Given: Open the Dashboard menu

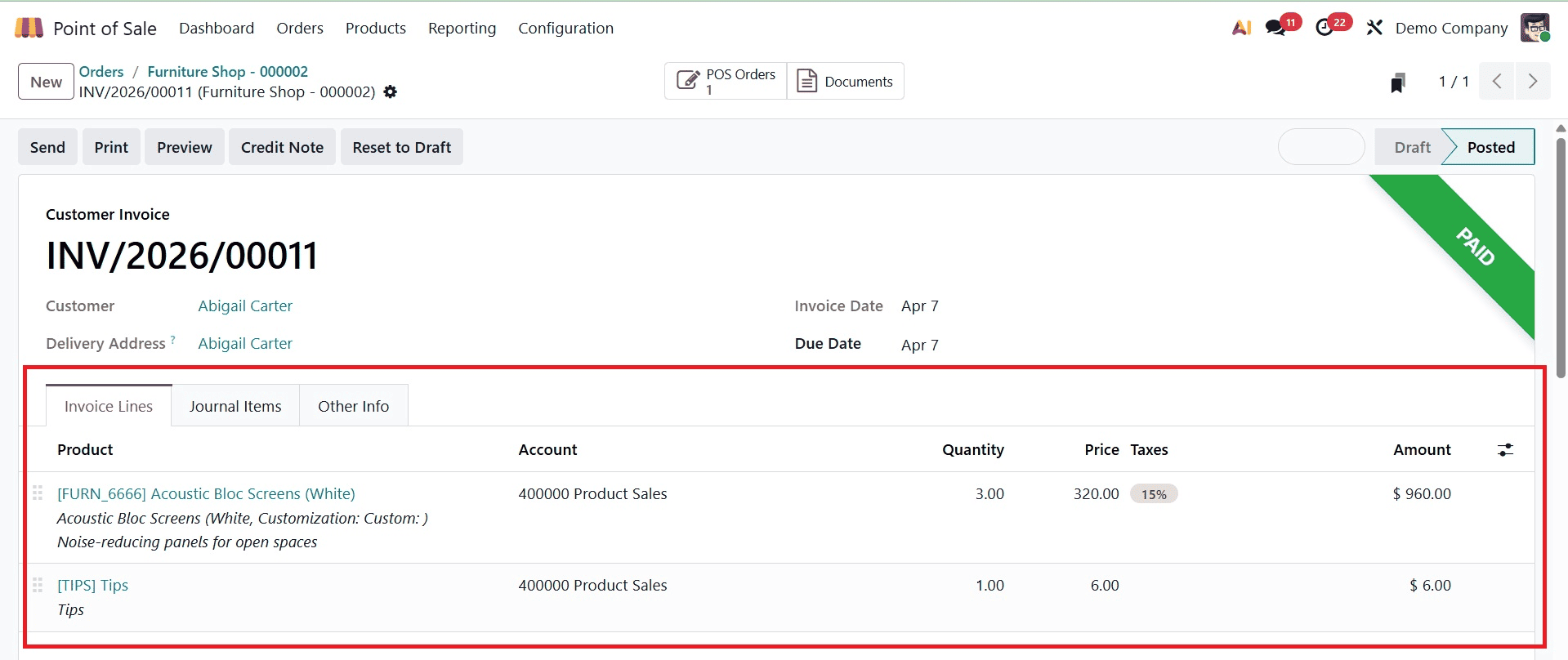Looking at the screenshot, I should point(217,28).
